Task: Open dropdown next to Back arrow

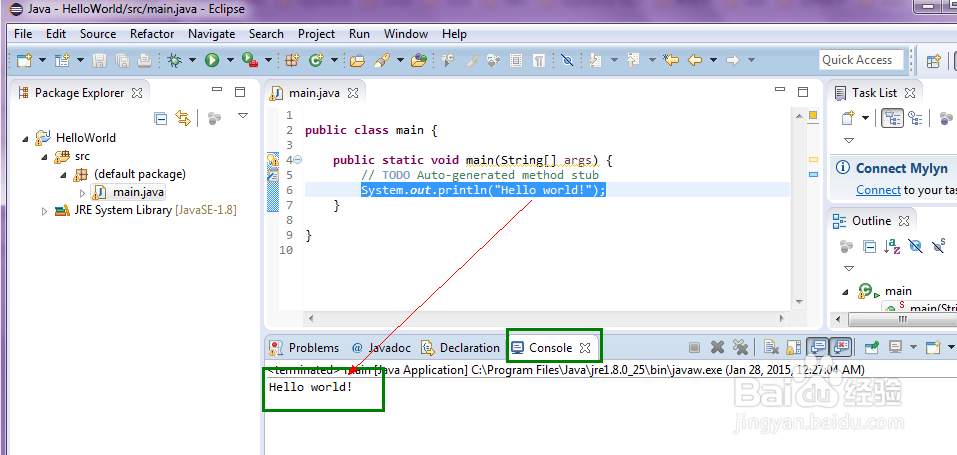Action: (x=713, y=60)
